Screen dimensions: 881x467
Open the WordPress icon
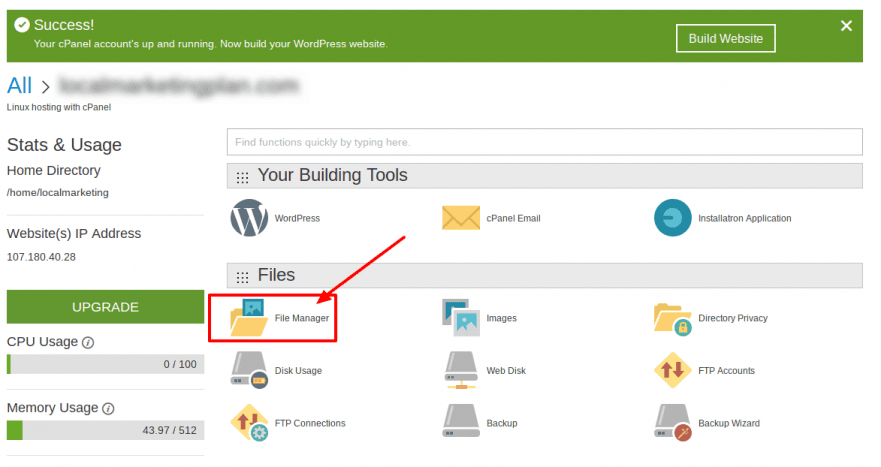click(x=249, y=218)
